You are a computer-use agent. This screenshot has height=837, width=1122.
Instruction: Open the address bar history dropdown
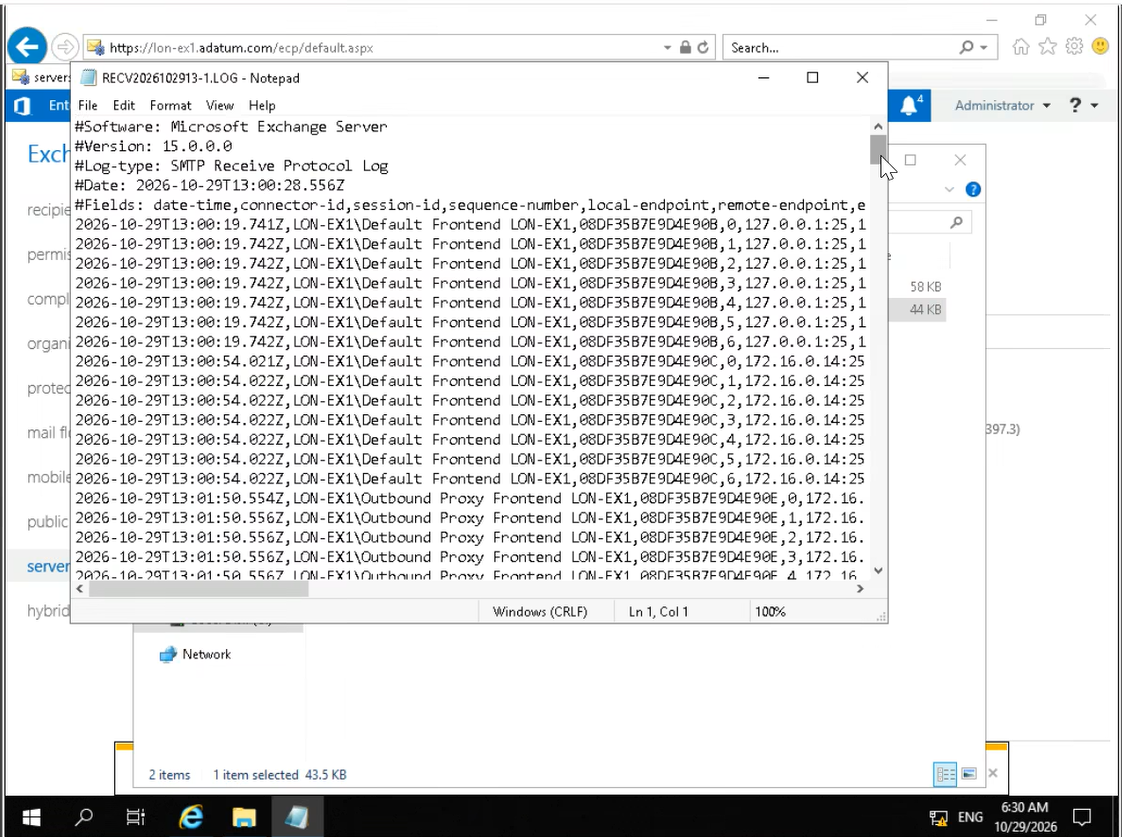pyautogui.click(x=667, y=47)
